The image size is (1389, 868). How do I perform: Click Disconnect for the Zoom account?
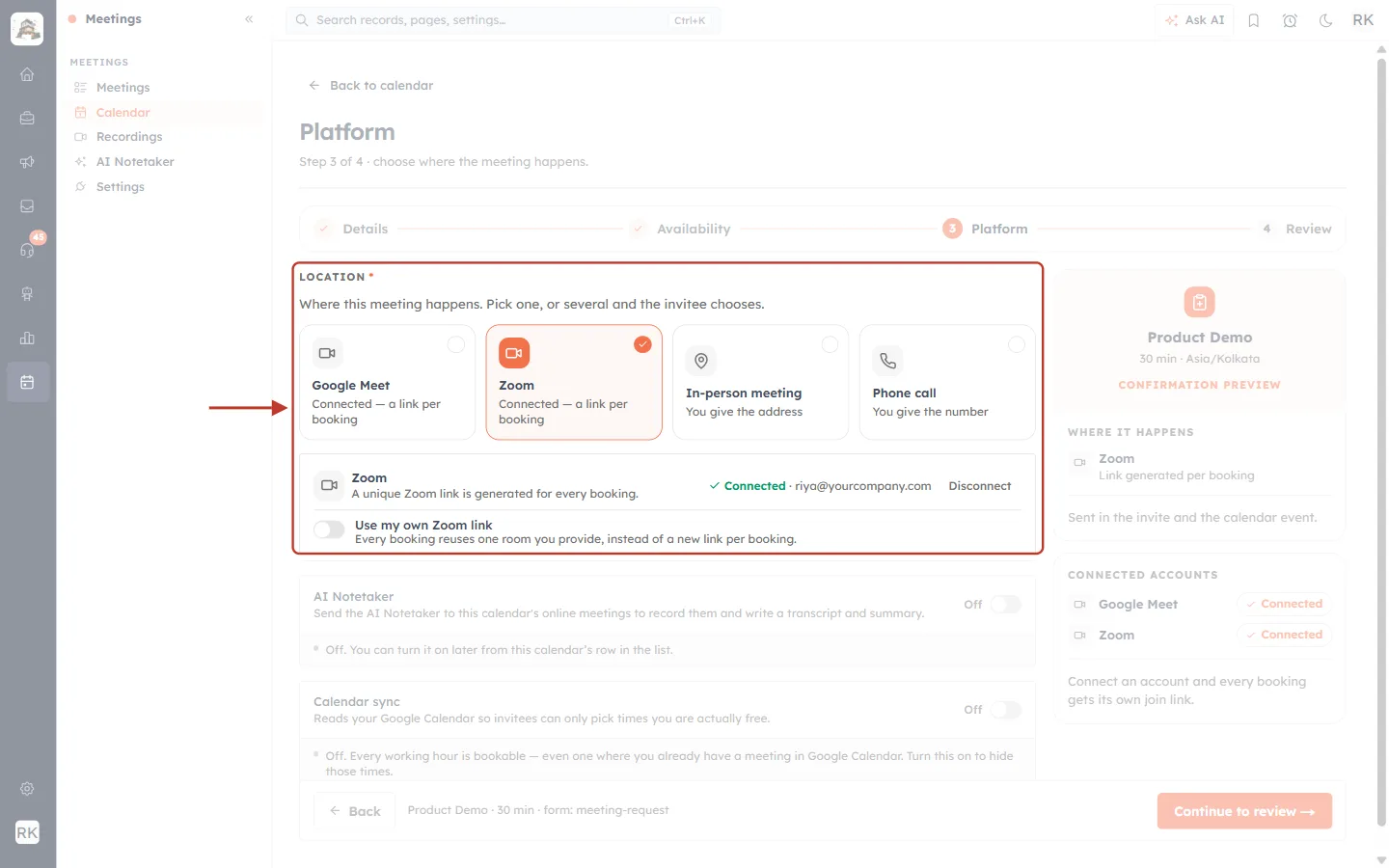pyautogui.click(x=980, y=486)
